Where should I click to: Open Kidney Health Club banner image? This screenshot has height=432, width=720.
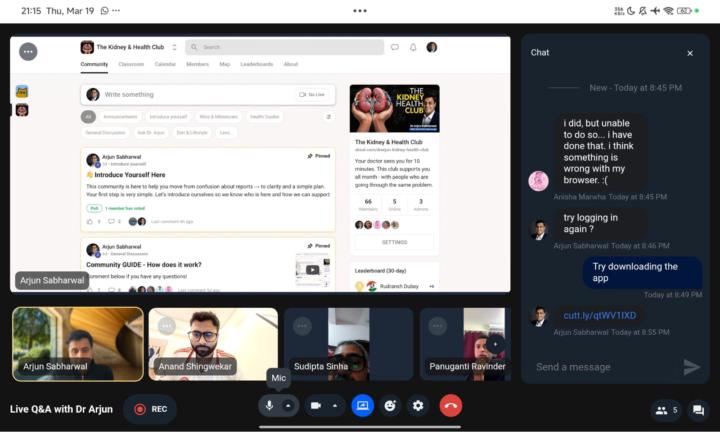click(394, 109)
